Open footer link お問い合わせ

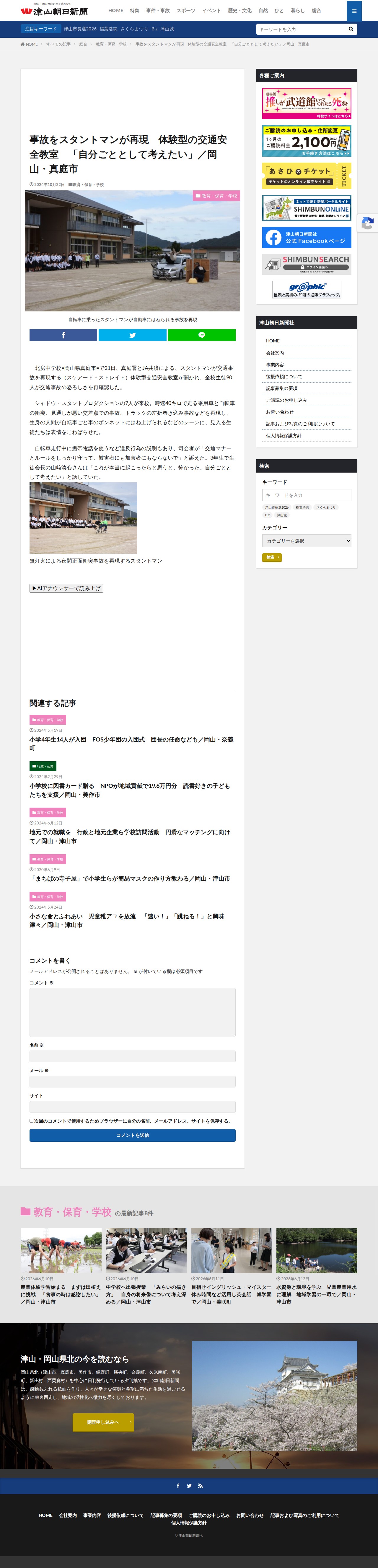click(250, 1515)
